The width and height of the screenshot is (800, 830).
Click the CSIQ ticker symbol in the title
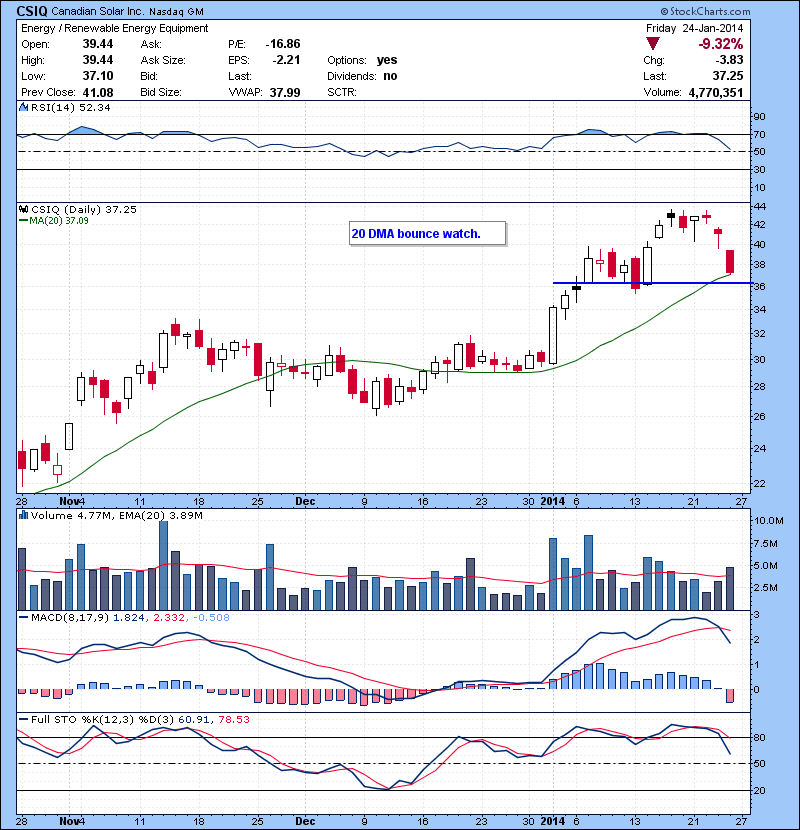click(x=32, y=11)
